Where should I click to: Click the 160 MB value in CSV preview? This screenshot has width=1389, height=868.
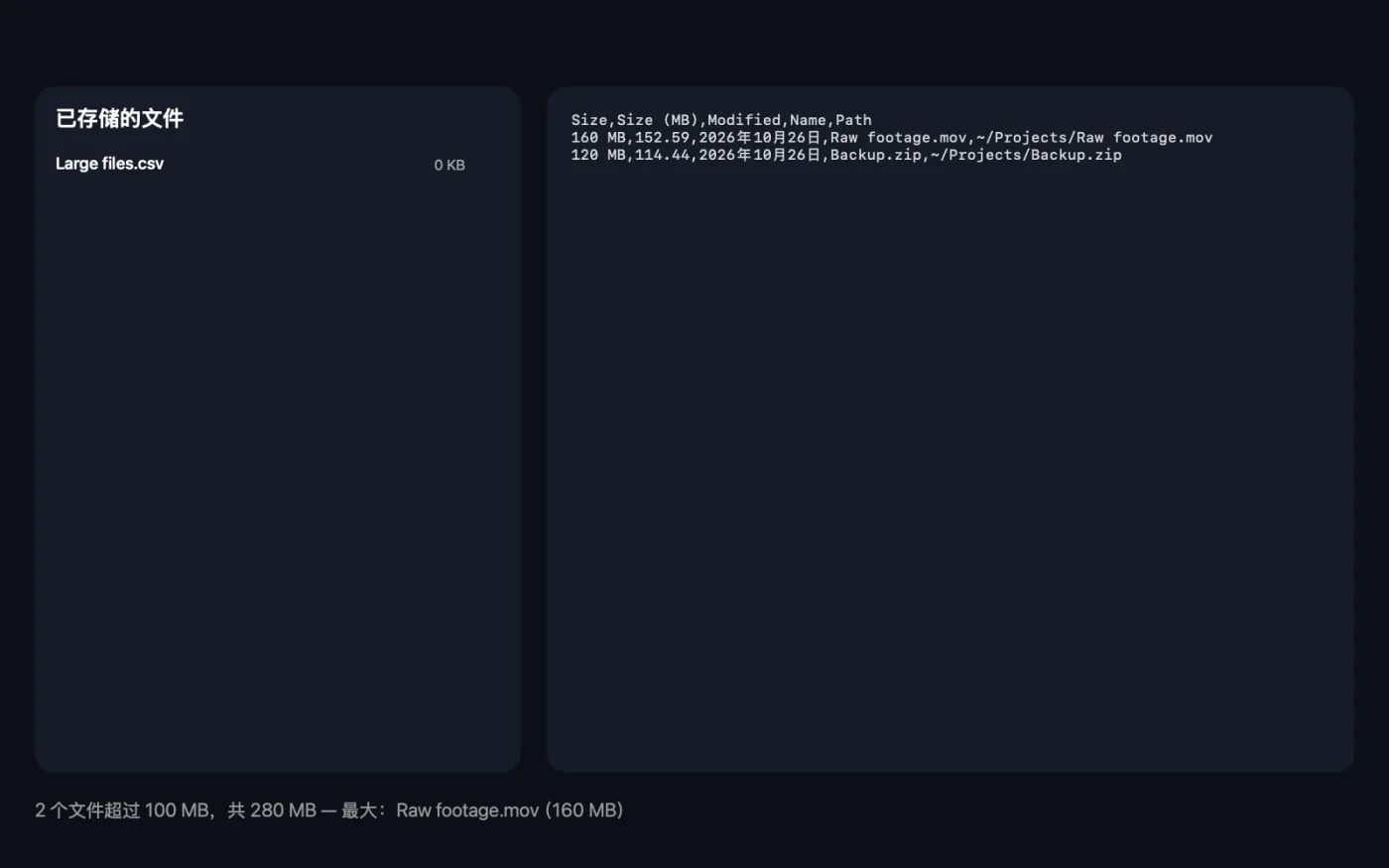(x=598, y=138)
